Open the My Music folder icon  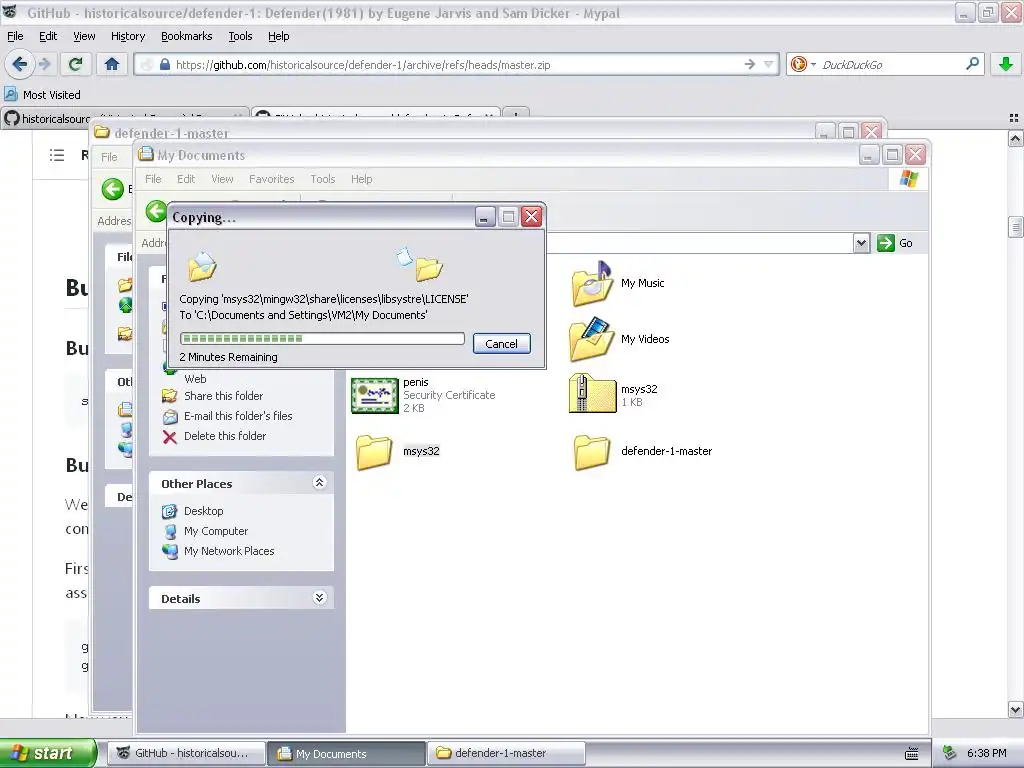pyautogui.click(x=592, y=283)
